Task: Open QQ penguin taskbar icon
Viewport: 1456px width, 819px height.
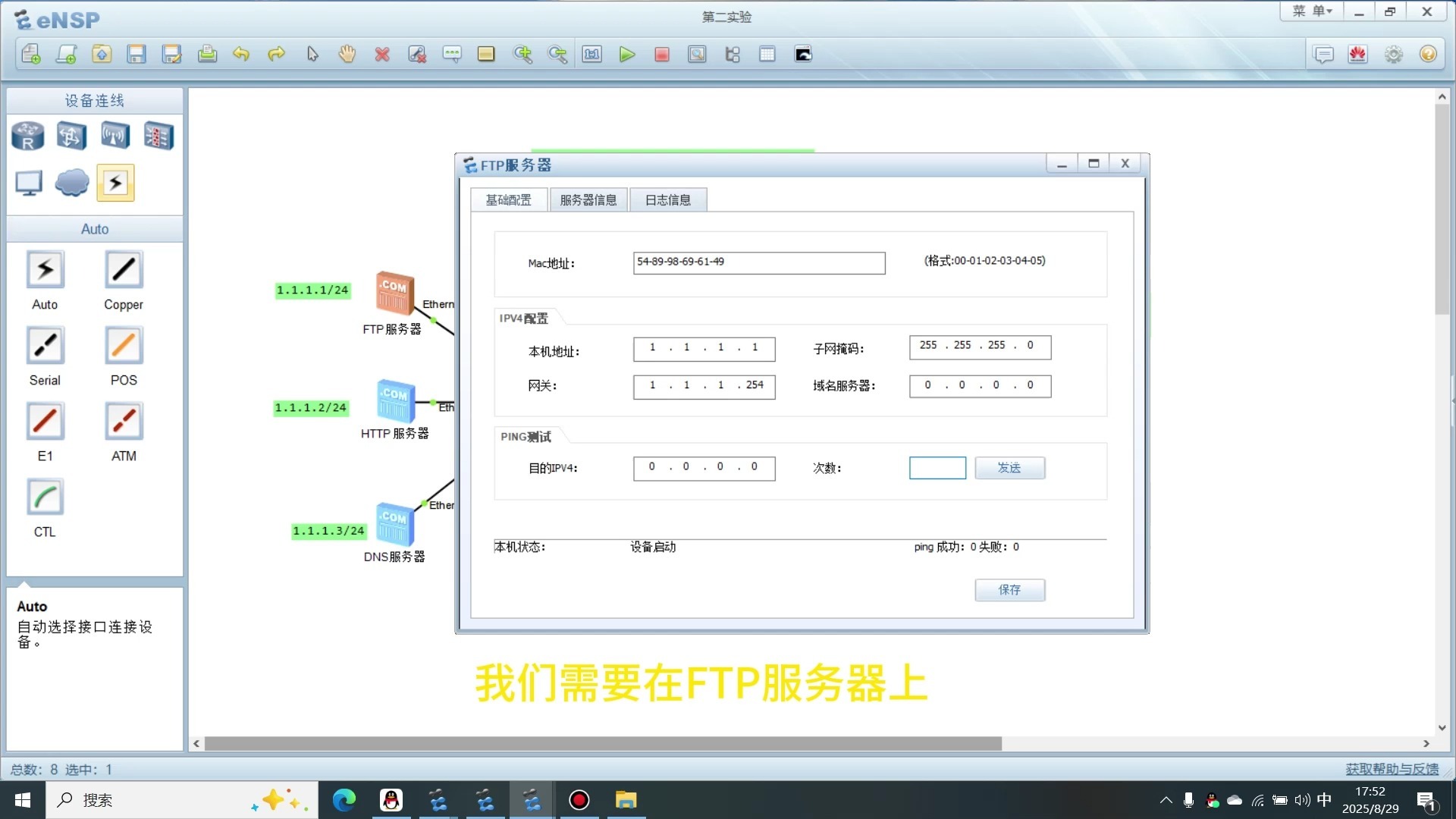Action: point(391,800)
